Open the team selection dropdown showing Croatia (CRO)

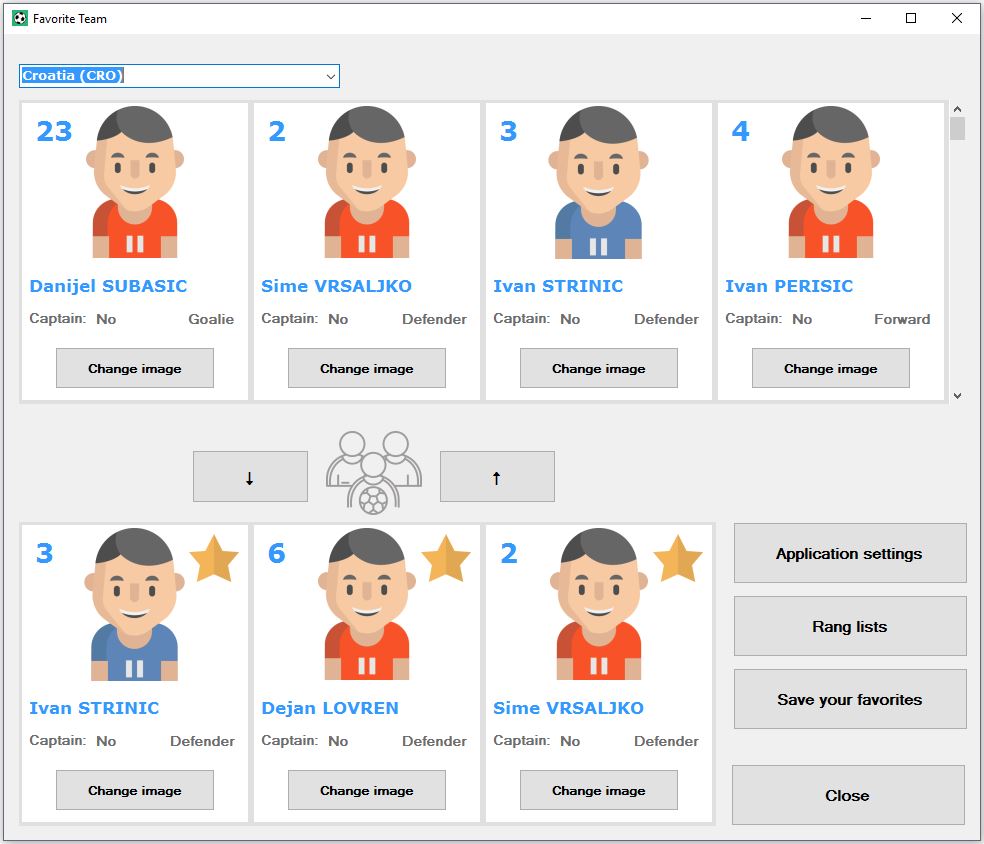pyautogui.click(x=179, y=76)
